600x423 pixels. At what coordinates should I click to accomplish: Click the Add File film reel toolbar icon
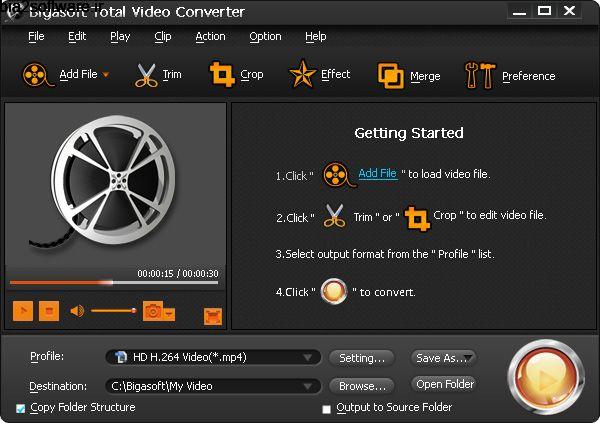[x=37, y=75]
